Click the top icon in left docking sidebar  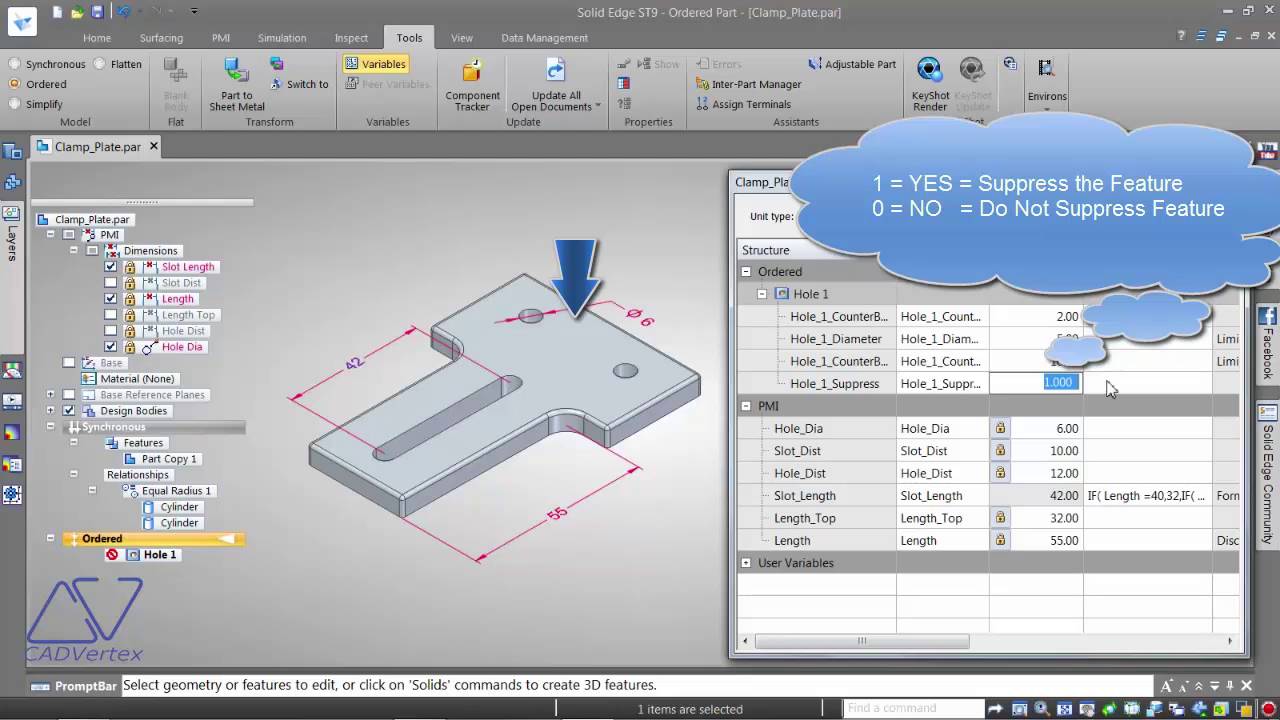point(12,152)
